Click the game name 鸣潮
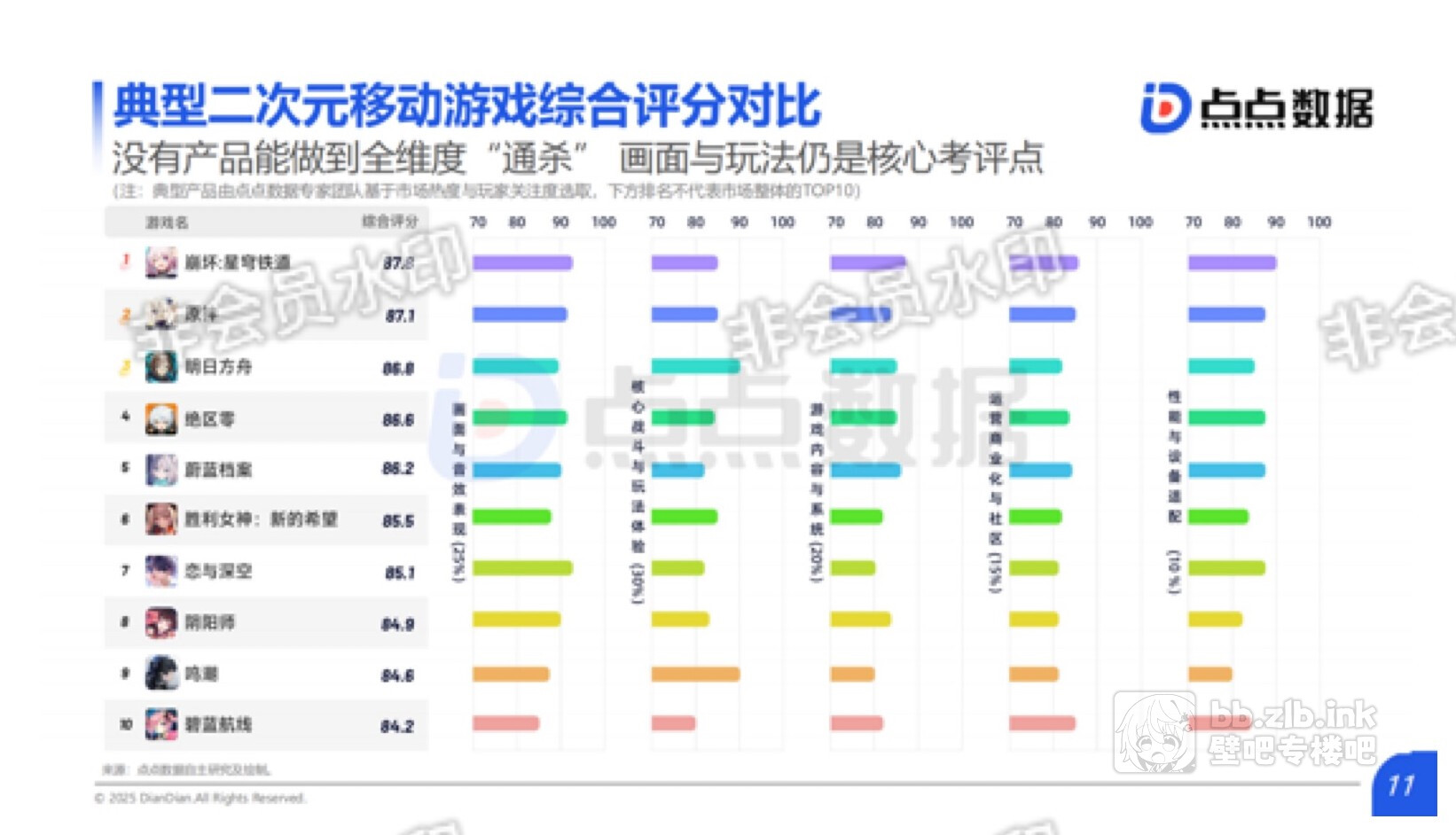1456x835 pixels. pos(201,674)
